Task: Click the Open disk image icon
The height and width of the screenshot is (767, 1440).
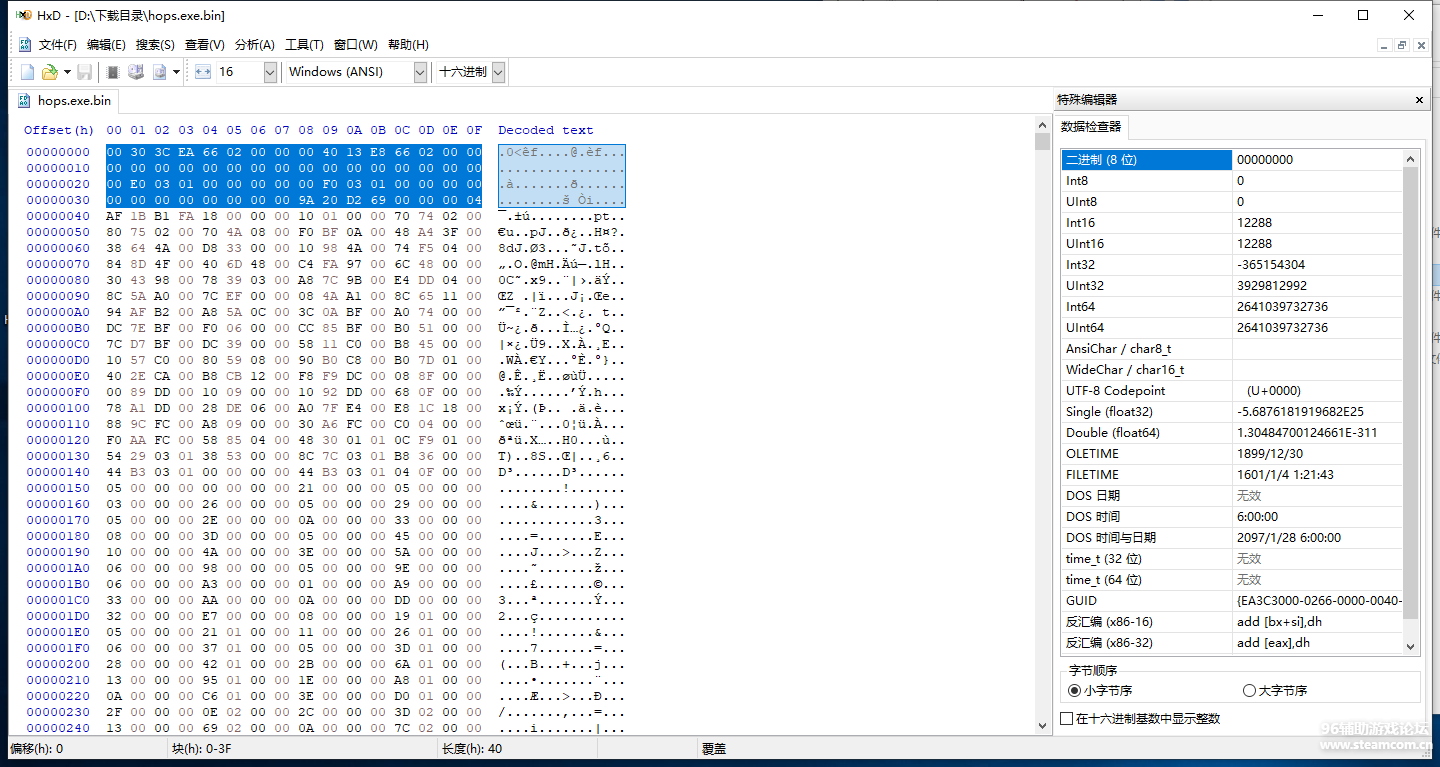Action: coord(159,72)
